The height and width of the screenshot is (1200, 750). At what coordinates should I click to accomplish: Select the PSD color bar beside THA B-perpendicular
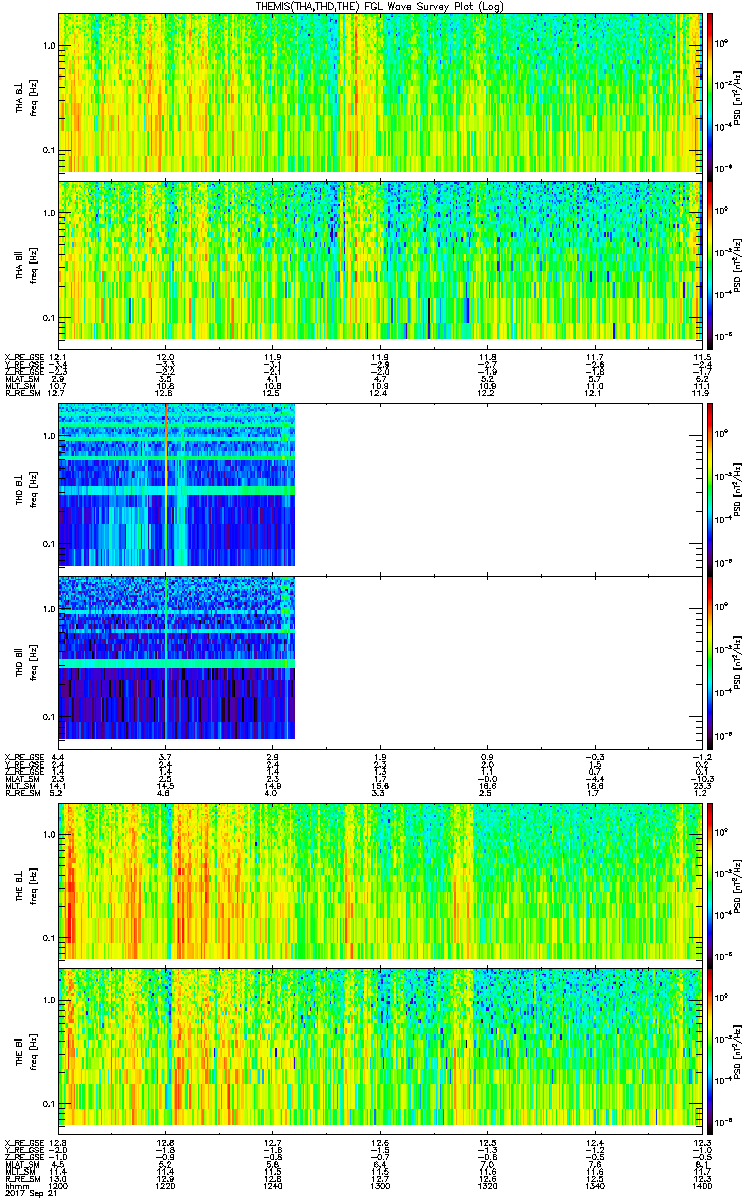[x=710, y=92]
